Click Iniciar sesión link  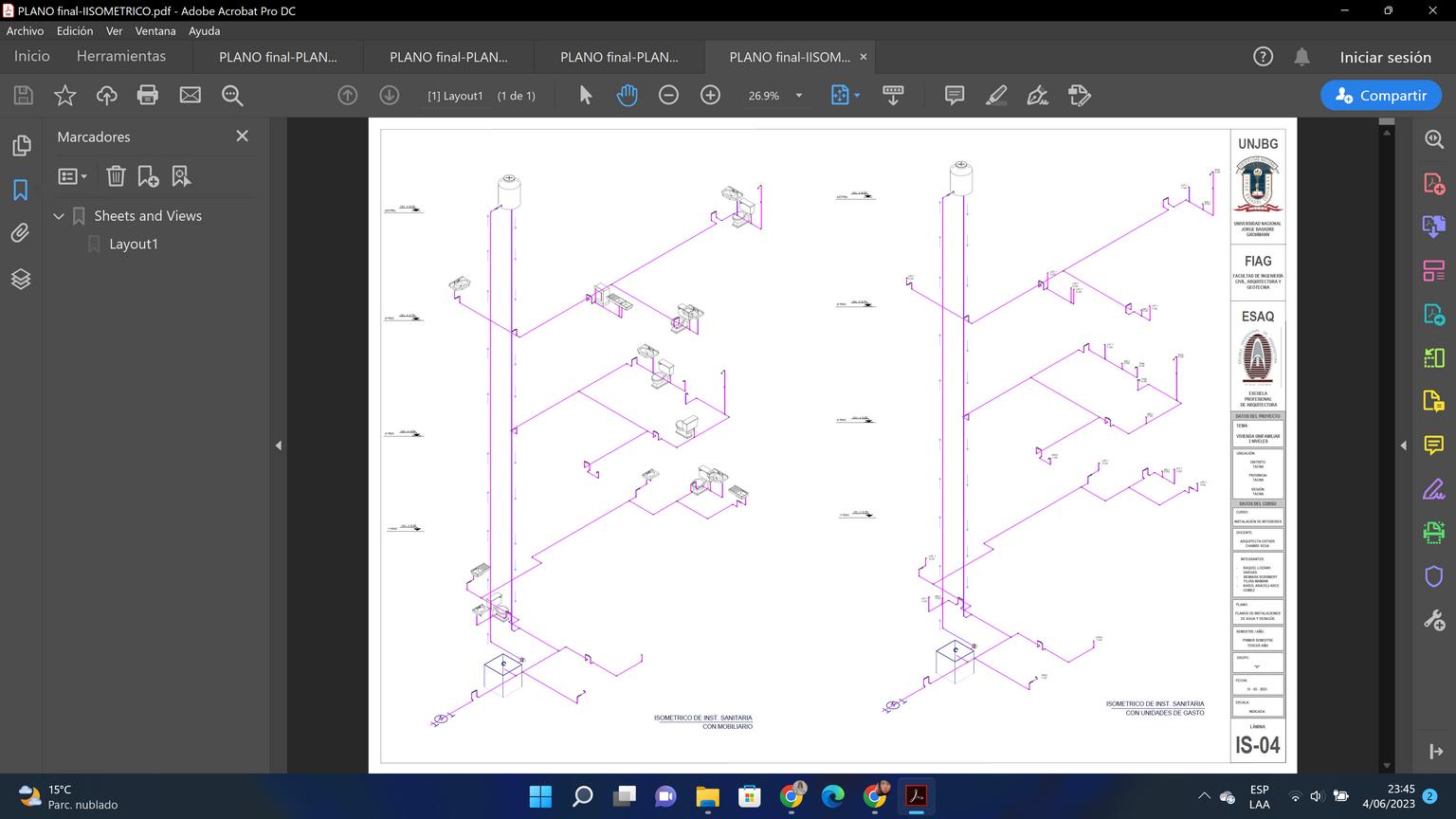(x=1385, y=57)
